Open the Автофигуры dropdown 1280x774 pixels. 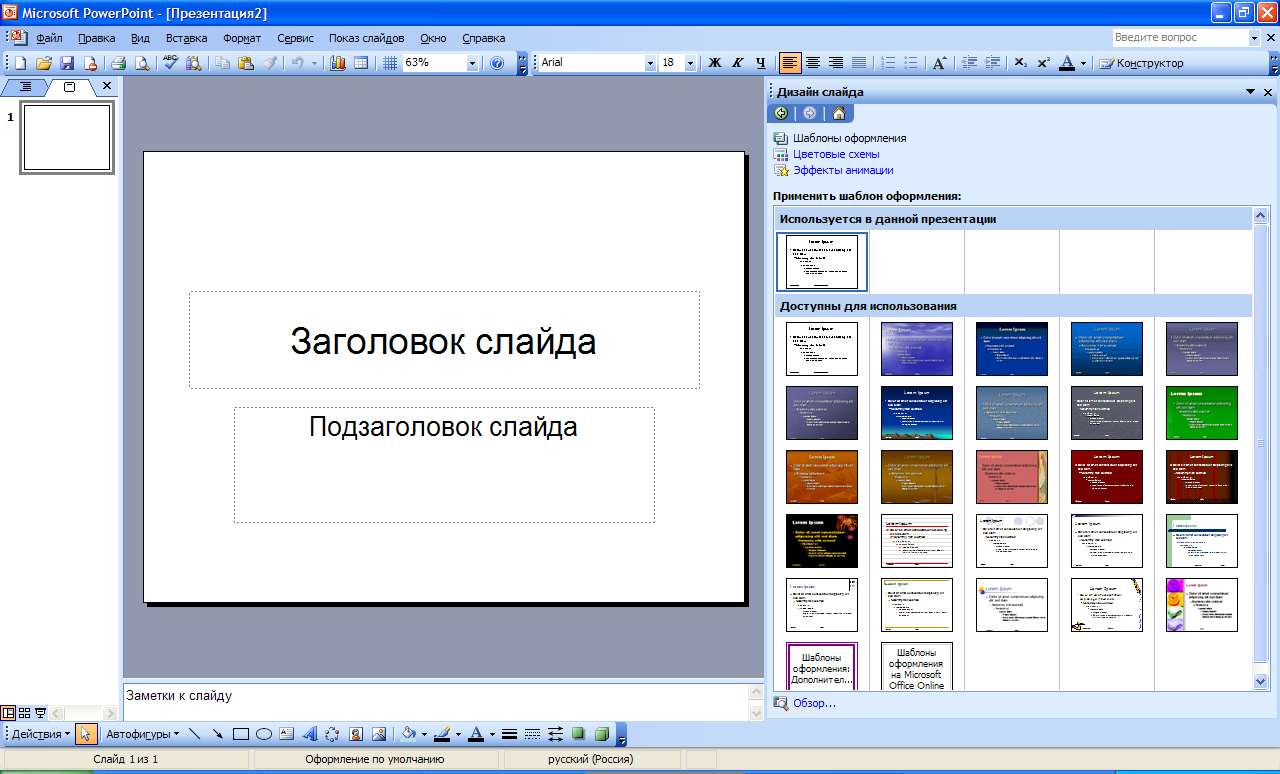coord(142,734)
